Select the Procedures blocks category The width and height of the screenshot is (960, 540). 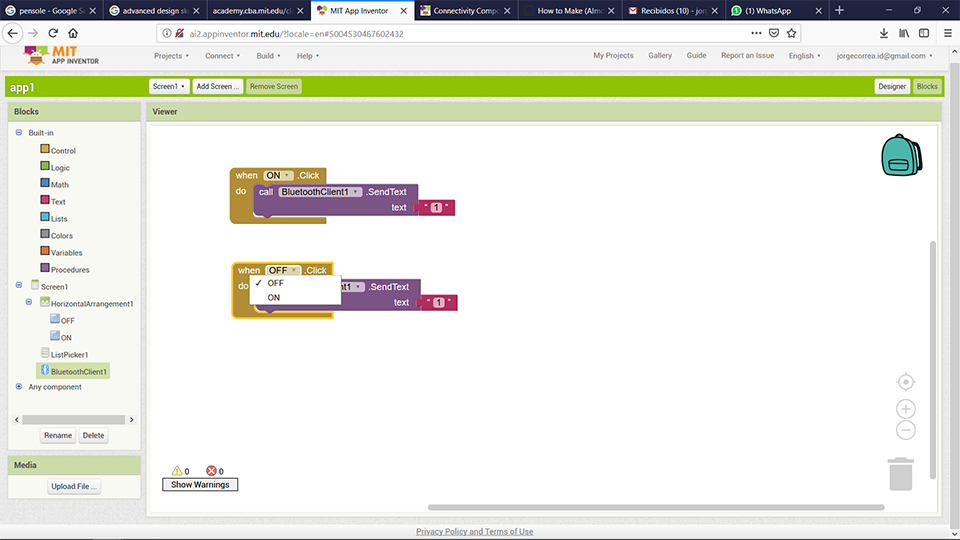point(65,269)
